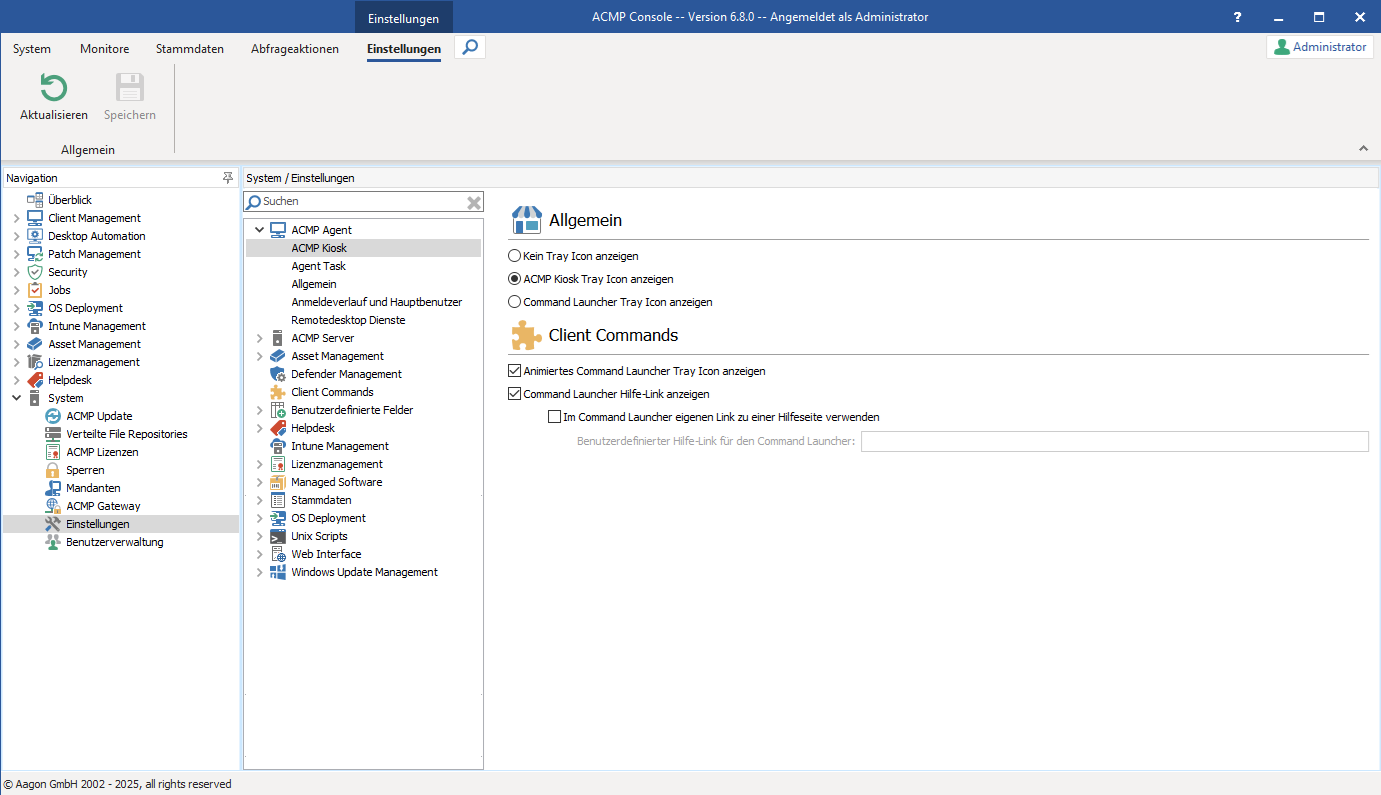Open the Stammdaten ribbon tab
The height and width of the screenshot is (795, 1381).
[x=190, y=49]
